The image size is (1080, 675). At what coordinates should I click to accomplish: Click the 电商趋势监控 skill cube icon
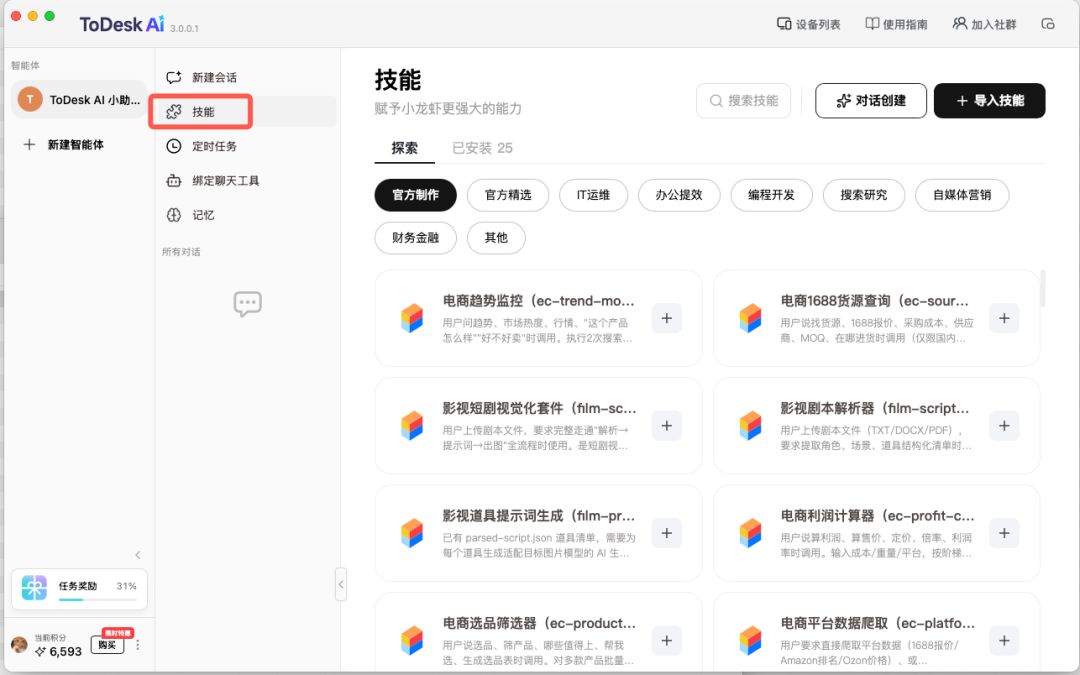[412, 318]
